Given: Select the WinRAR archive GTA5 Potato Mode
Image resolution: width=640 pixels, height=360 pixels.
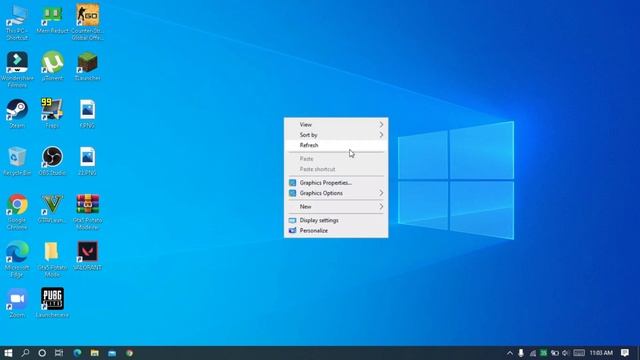Looking at the screenshot, I should coord(87,212).
